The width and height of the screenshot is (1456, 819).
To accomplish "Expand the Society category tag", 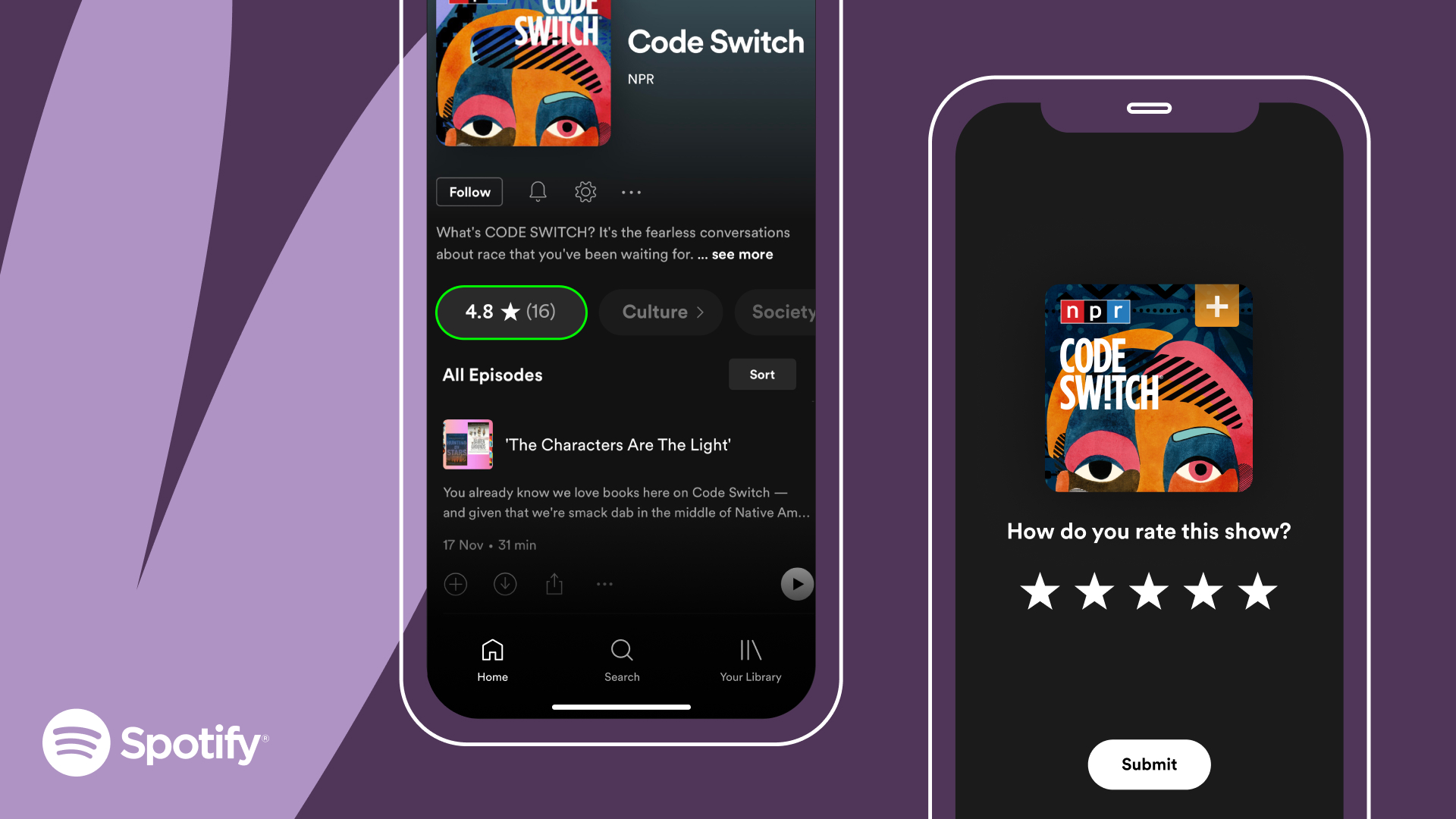I will [782, 311].
